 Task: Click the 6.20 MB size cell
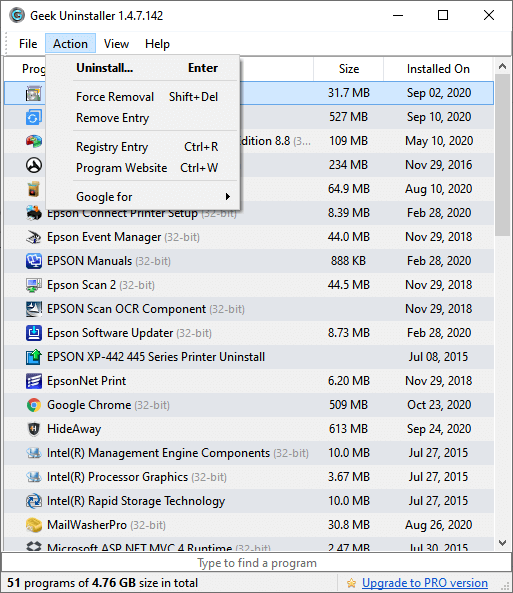pos(348,381)
